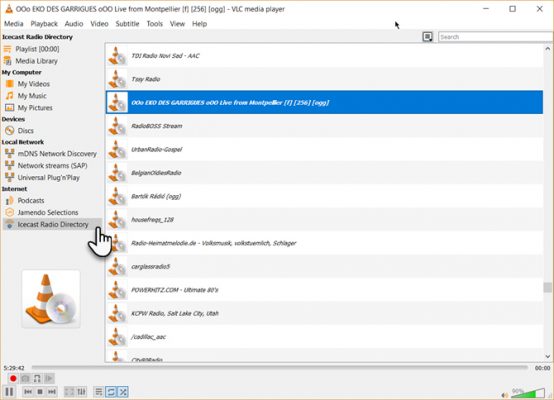
Task: Open Jamendo Selections
Action: 48,212
